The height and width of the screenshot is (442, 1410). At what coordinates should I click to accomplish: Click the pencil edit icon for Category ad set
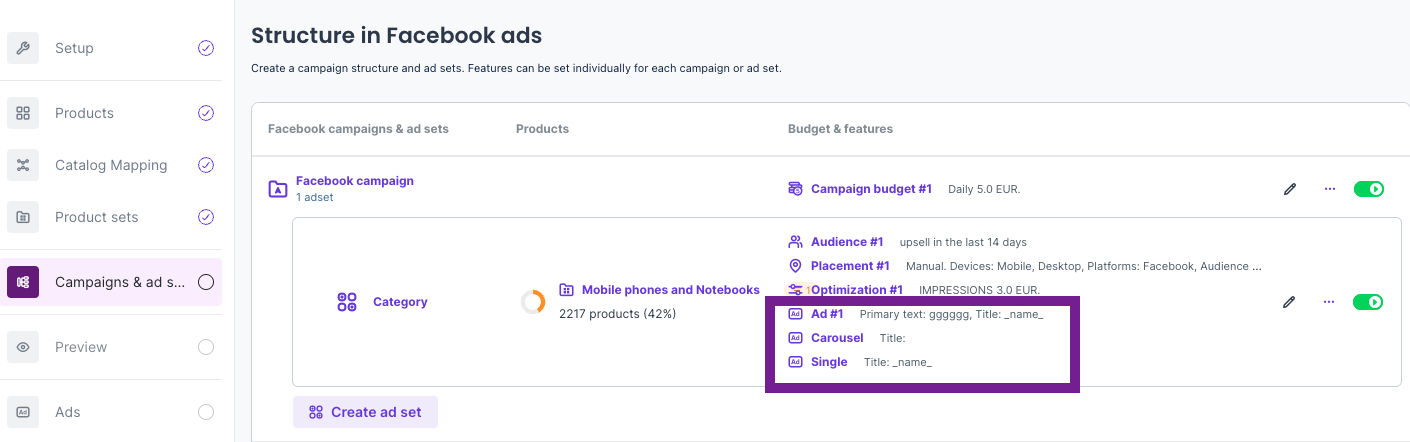[1290, 302]
